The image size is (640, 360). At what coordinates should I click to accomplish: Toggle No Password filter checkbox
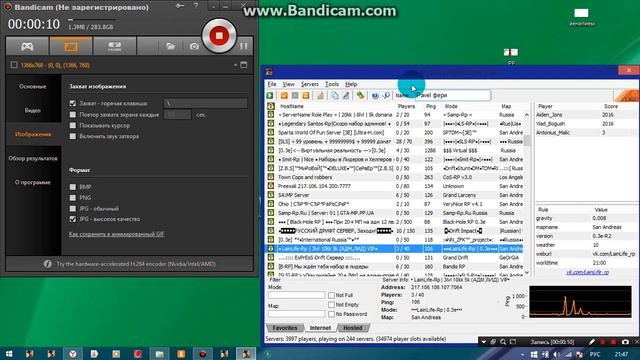331,314
